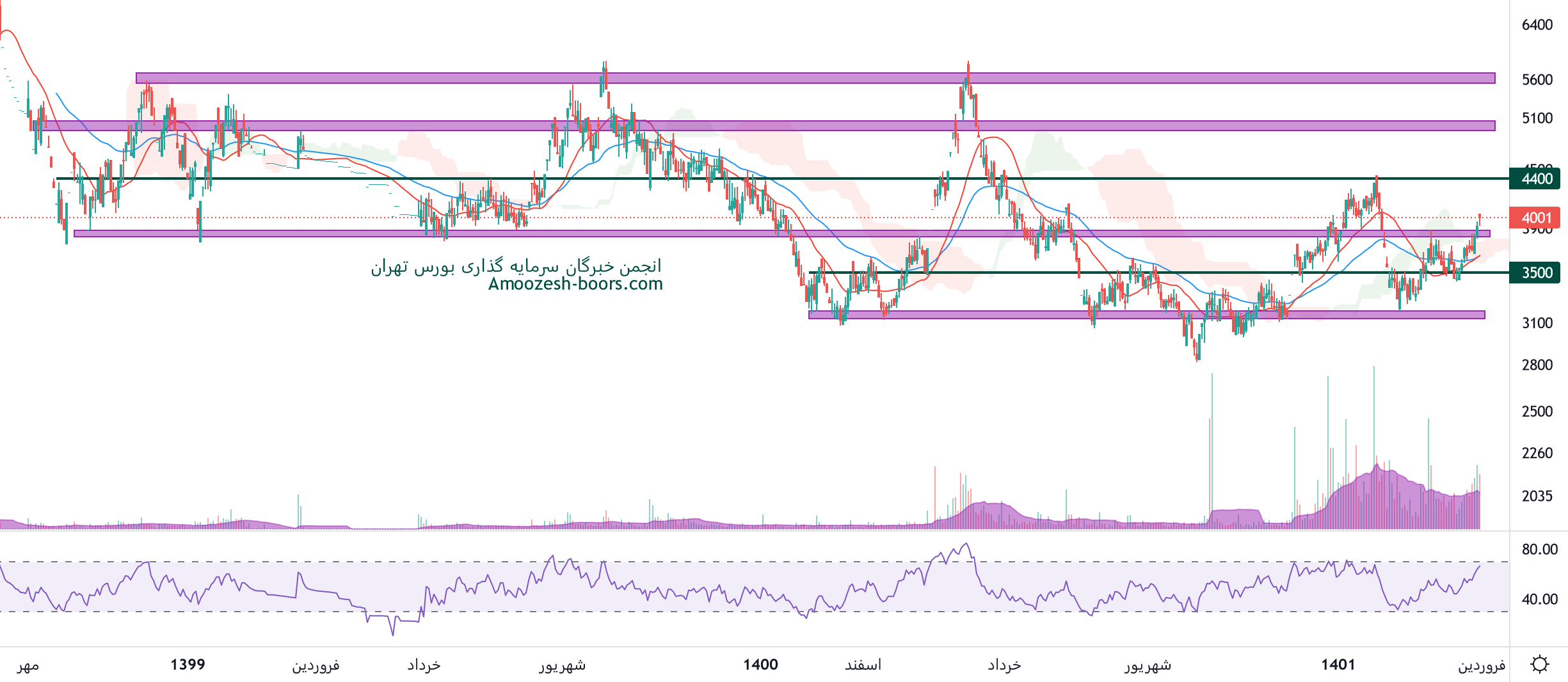Click the 40.00 level on RSI scale
This screenshot has width=1568, height=682.
(1539, 599)
